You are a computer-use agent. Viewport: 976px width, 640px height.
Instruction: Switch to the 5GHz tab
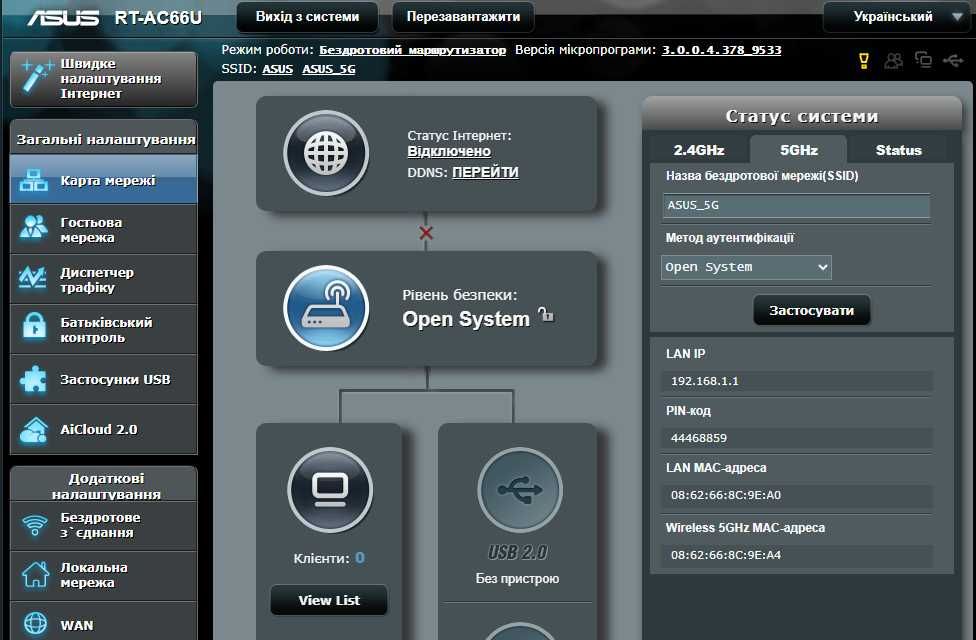tap(799, 150)
